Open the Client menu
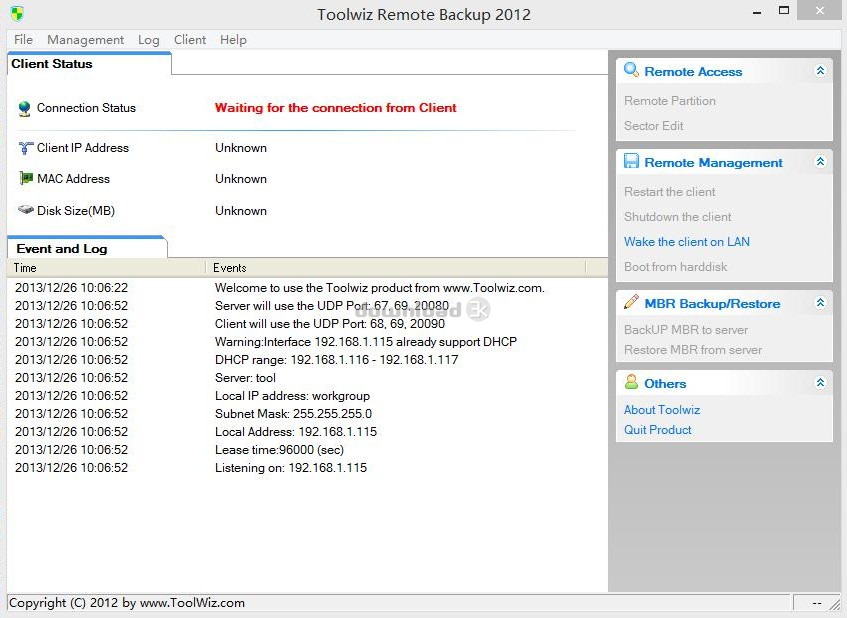The width and height of the screenshot is (847, 618). (x=189, y=40)
